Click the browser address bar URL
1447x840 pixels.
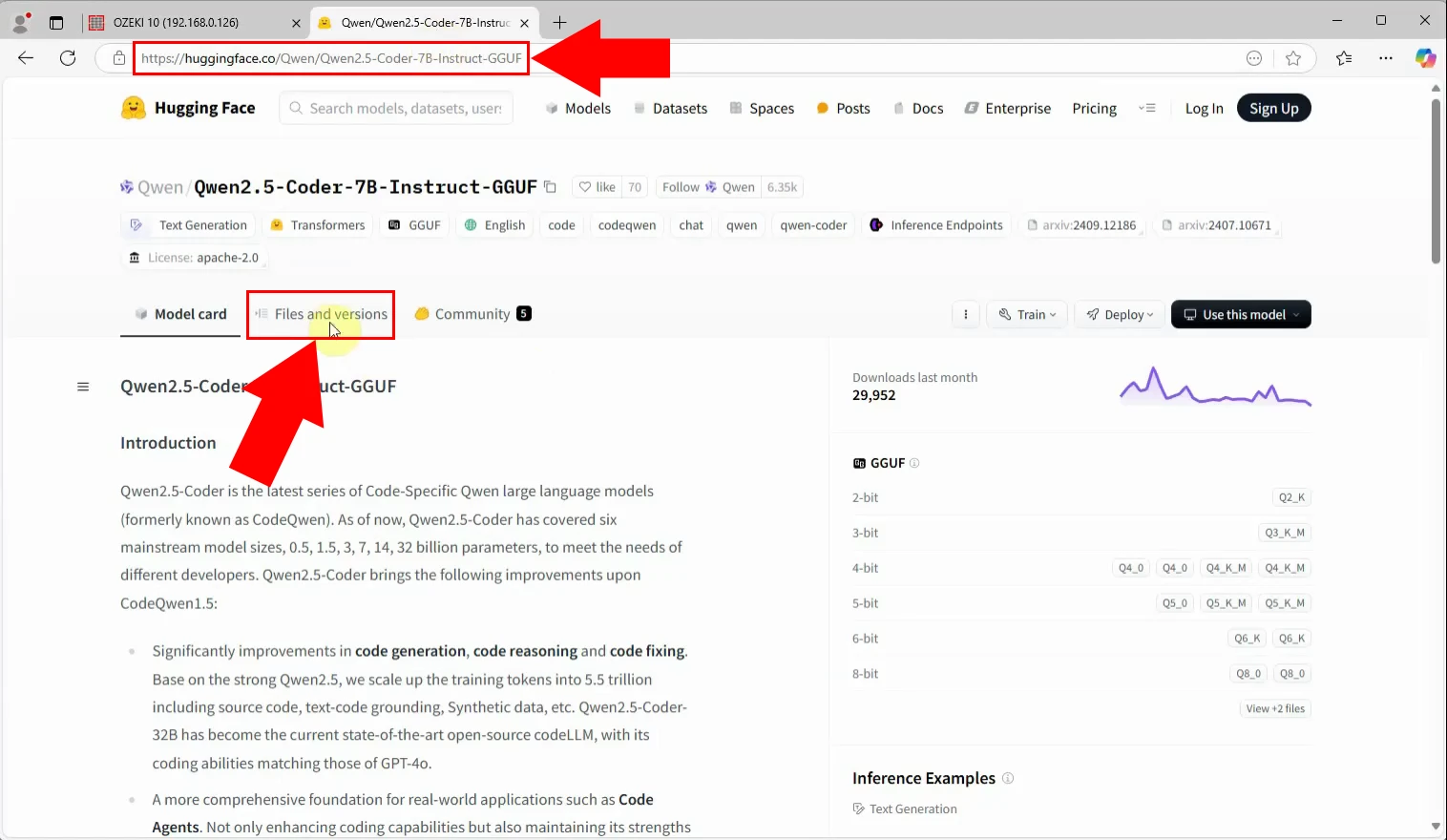point(331,58)
